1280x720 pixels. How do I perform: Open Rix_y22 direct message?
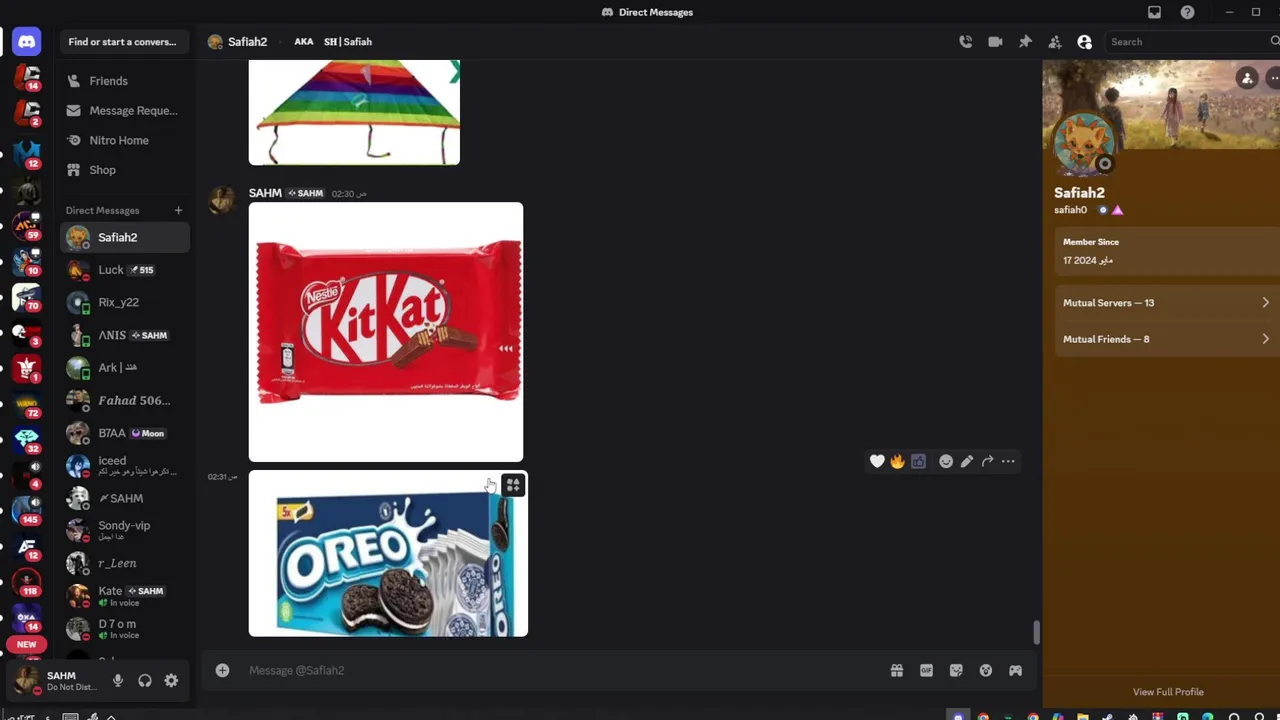point(125,302)
